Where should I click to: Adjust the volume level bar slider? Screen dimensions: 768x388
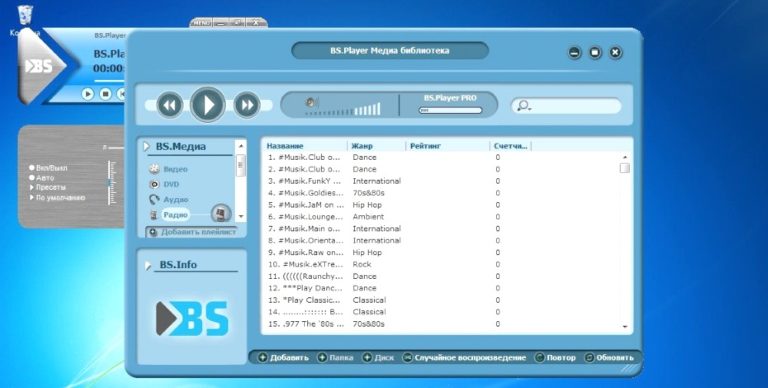click(343, 110)
